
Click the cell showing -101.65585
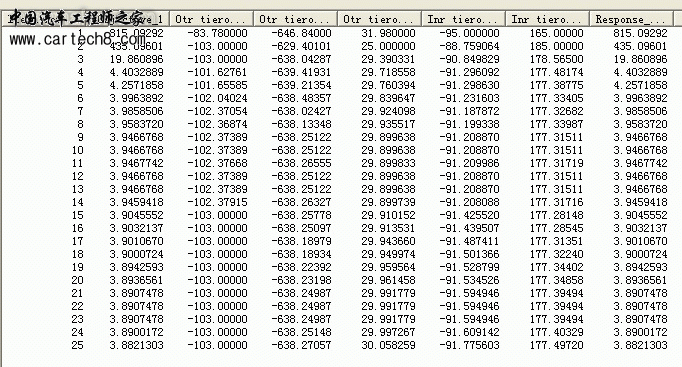tap(217, 85)
